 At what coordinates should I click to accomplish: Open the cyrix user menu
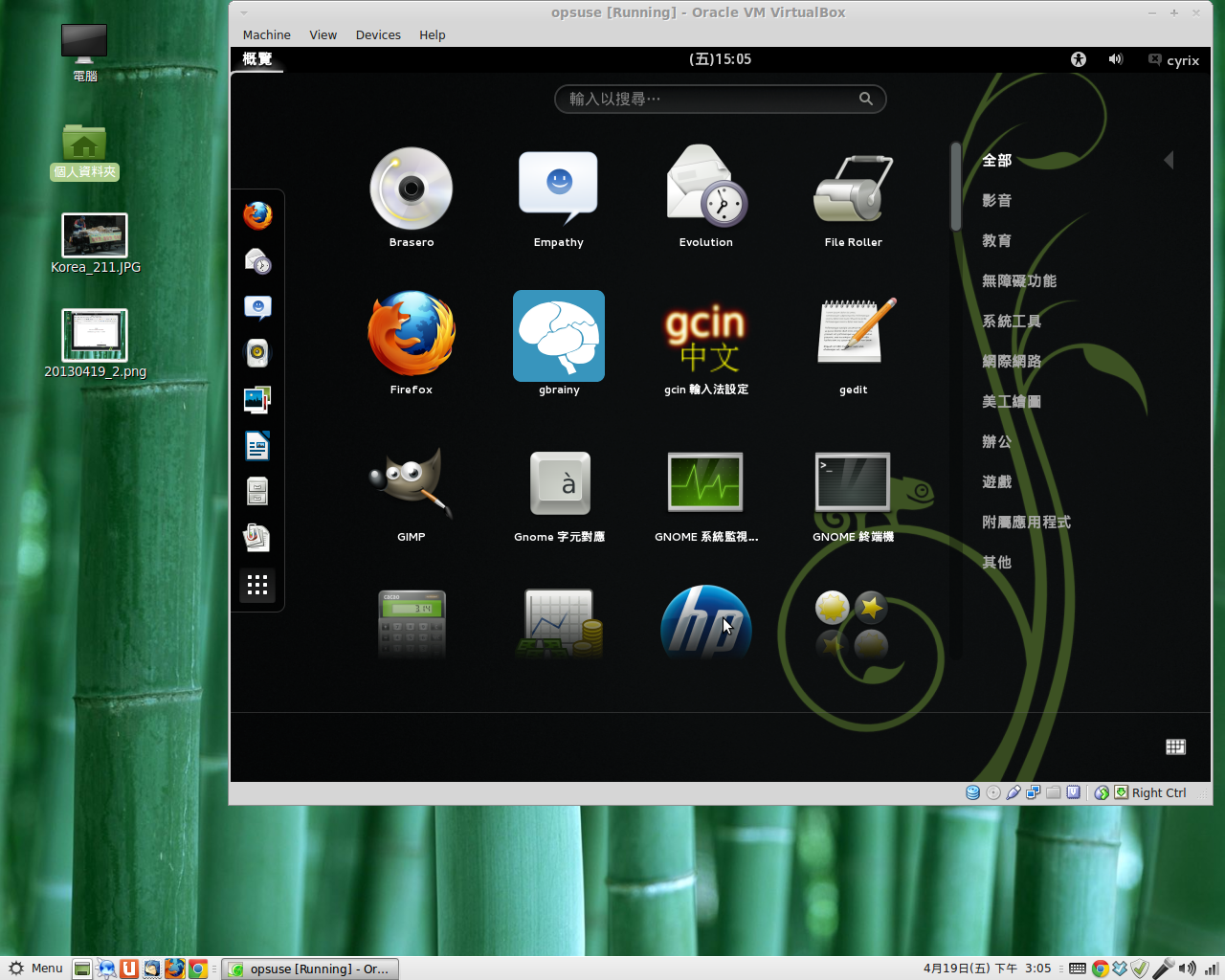(1174, 60)
